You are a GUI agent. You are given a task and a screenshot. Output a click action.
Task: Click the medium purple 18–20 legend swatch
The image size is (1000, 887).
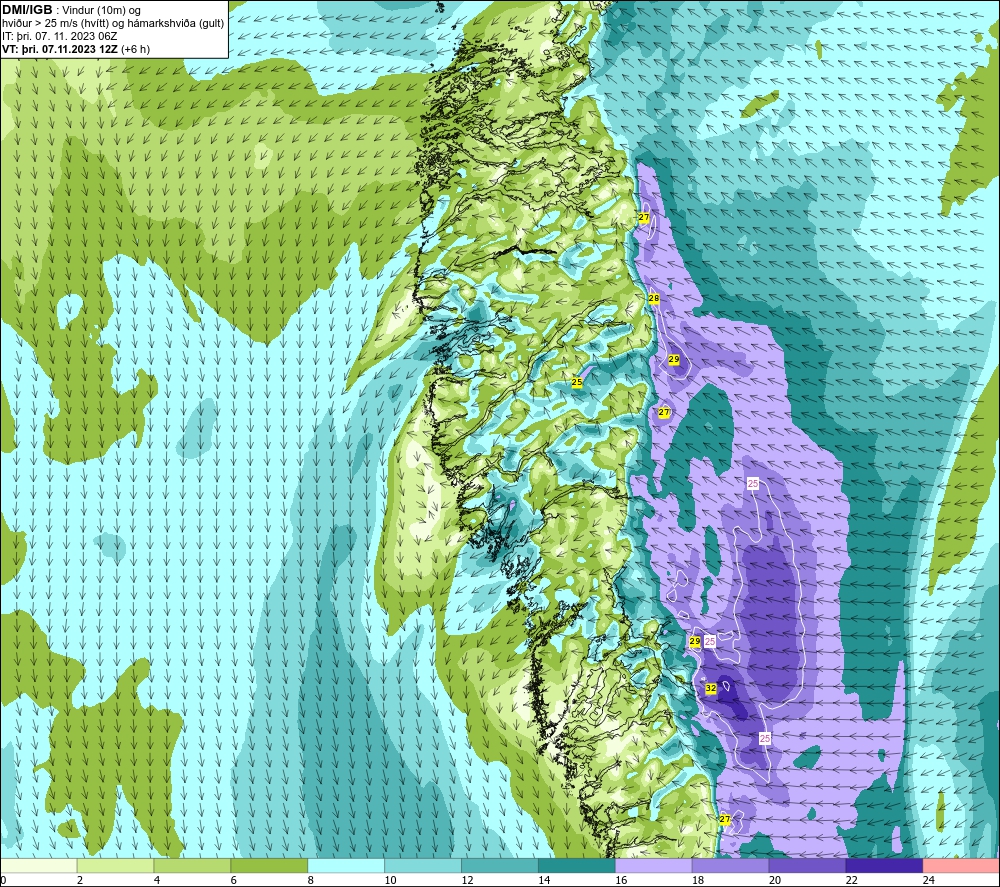click(x=730, y=865)
